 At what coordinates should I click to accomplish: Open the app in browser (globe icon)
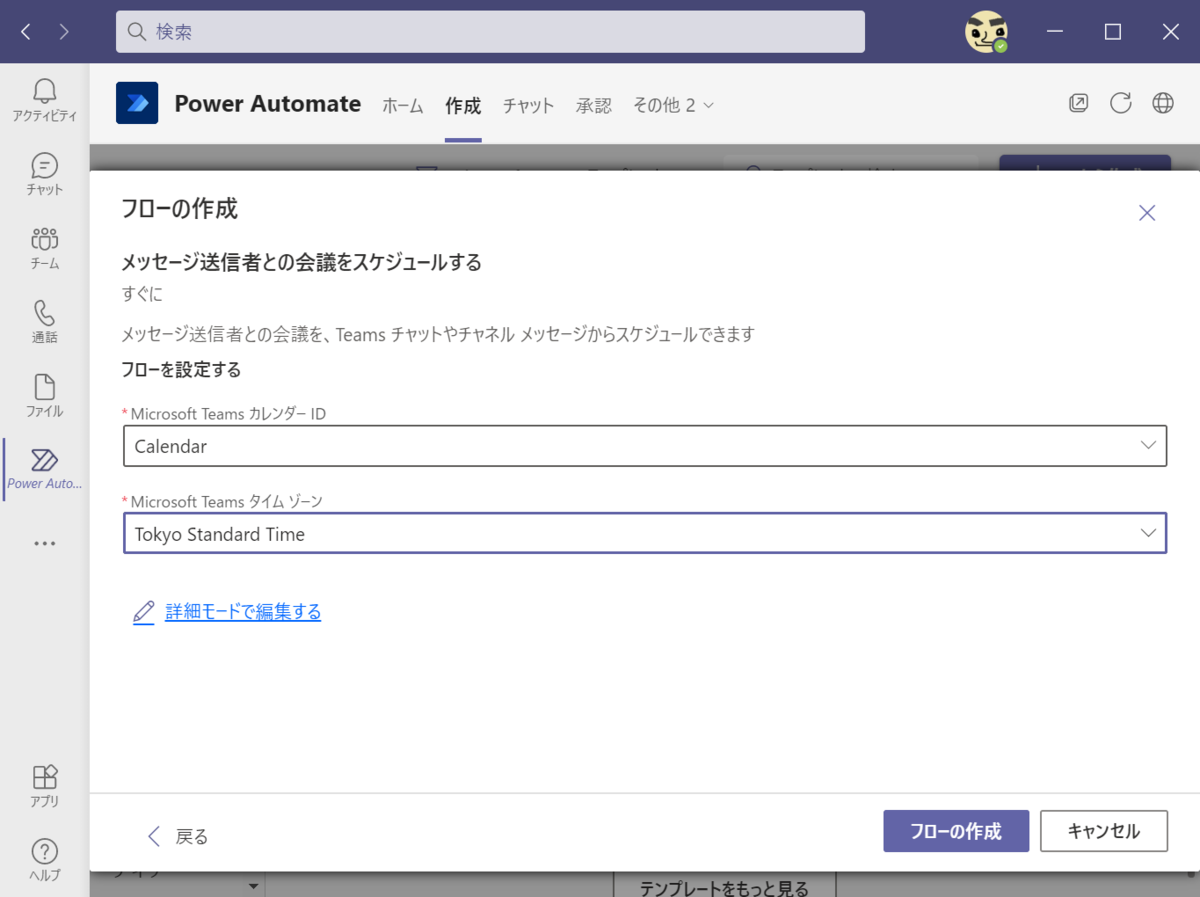(1162, 103)
